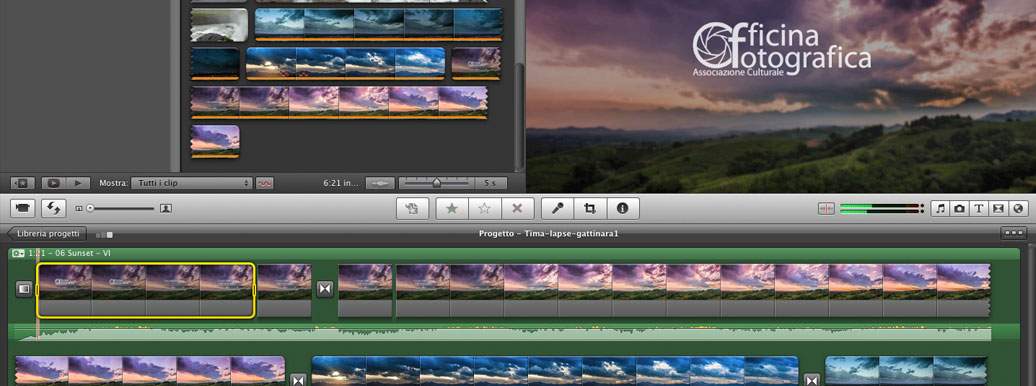Toggle the red excessive-shake squiggle button
The height and width of the screenshot is (386, 1036).
pyautogui.click(x=265, y=183)
